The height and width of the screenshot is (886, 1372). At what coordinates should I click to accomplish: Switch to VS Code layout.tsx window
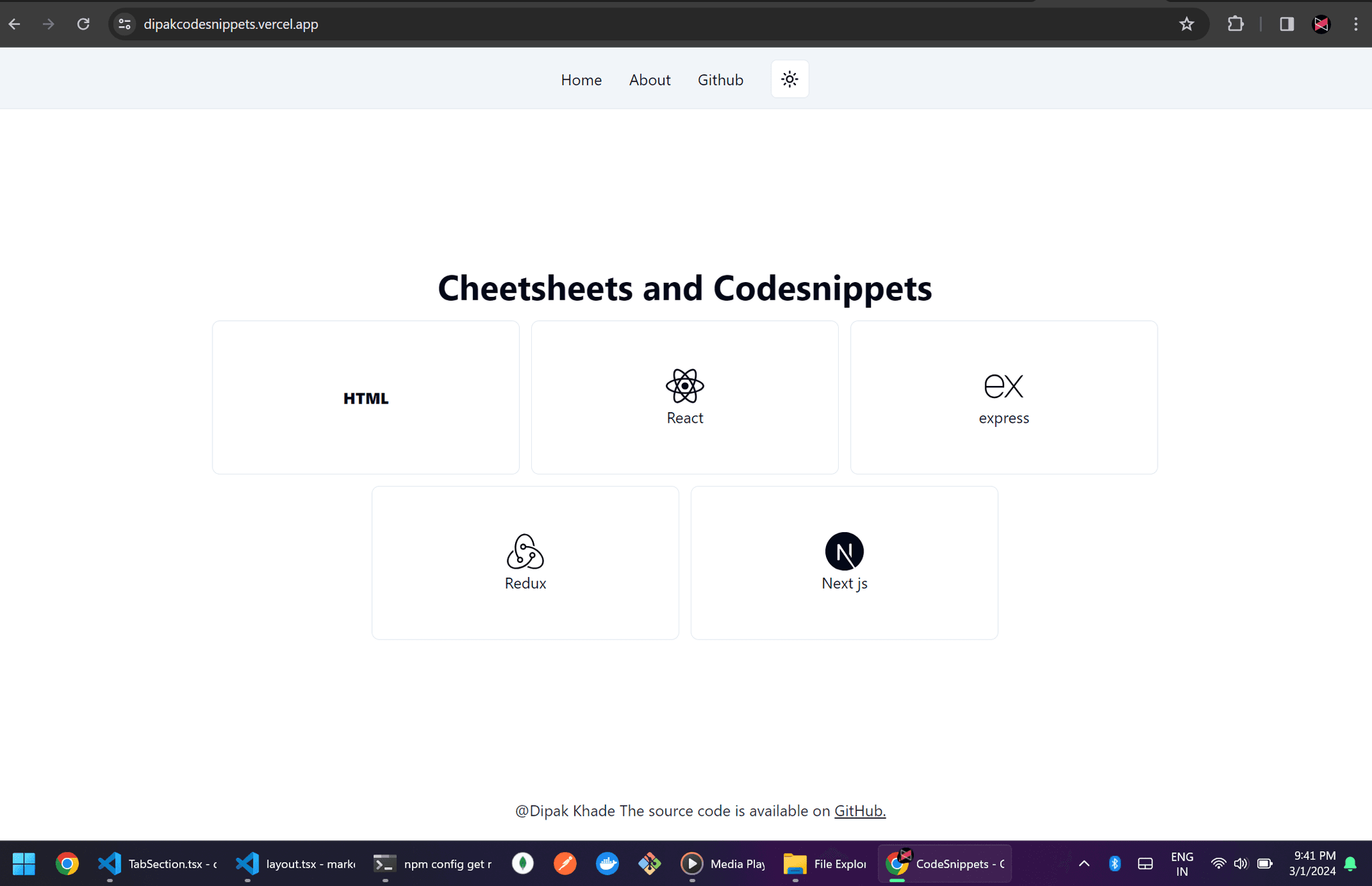coord(295,863)
